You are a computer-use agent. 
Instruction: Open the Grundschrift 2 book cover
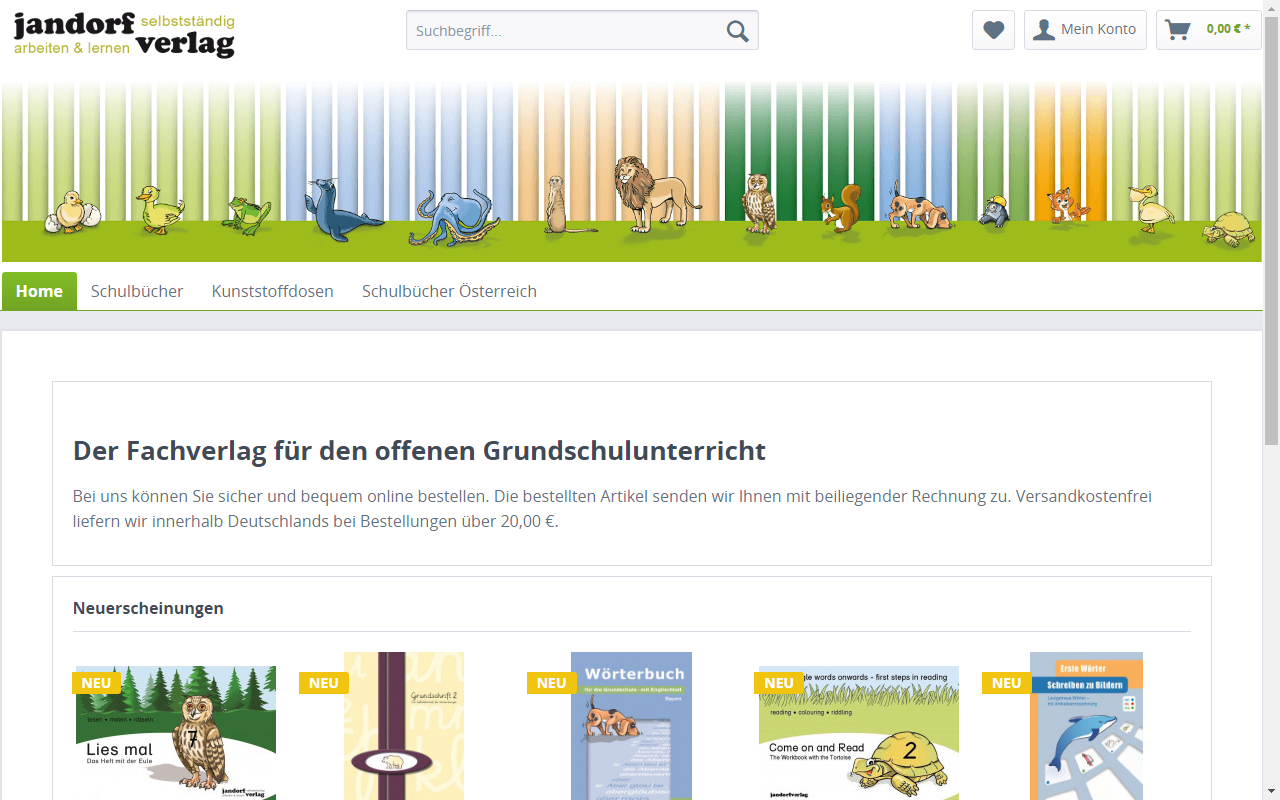pos(404,727)
